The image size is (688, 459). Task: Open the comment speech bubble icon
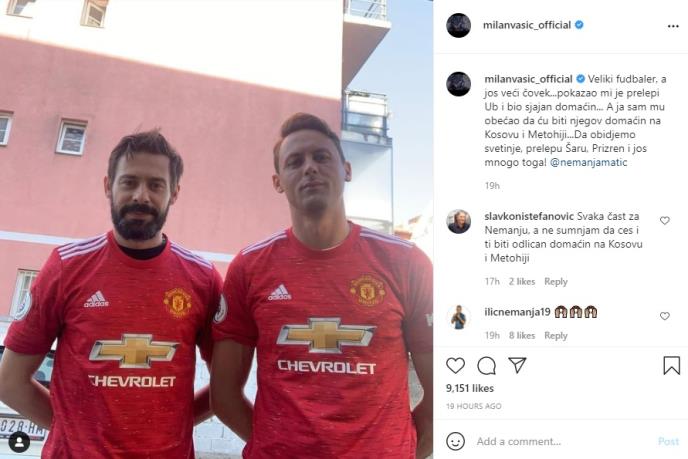click(x=486, y=366)
